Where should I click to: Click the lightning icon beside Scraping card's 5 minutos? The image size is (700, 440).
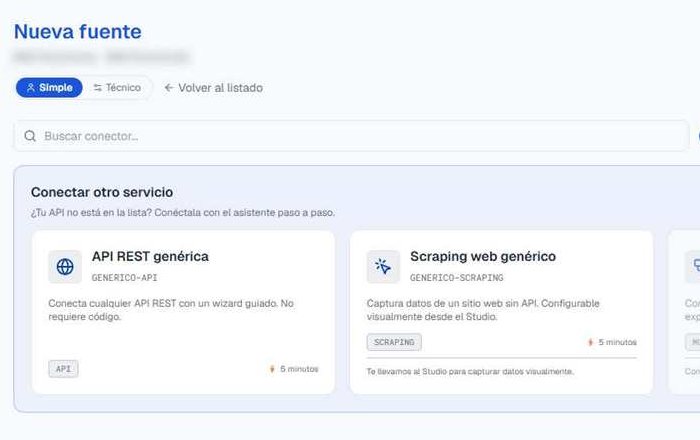pos(590,342)
